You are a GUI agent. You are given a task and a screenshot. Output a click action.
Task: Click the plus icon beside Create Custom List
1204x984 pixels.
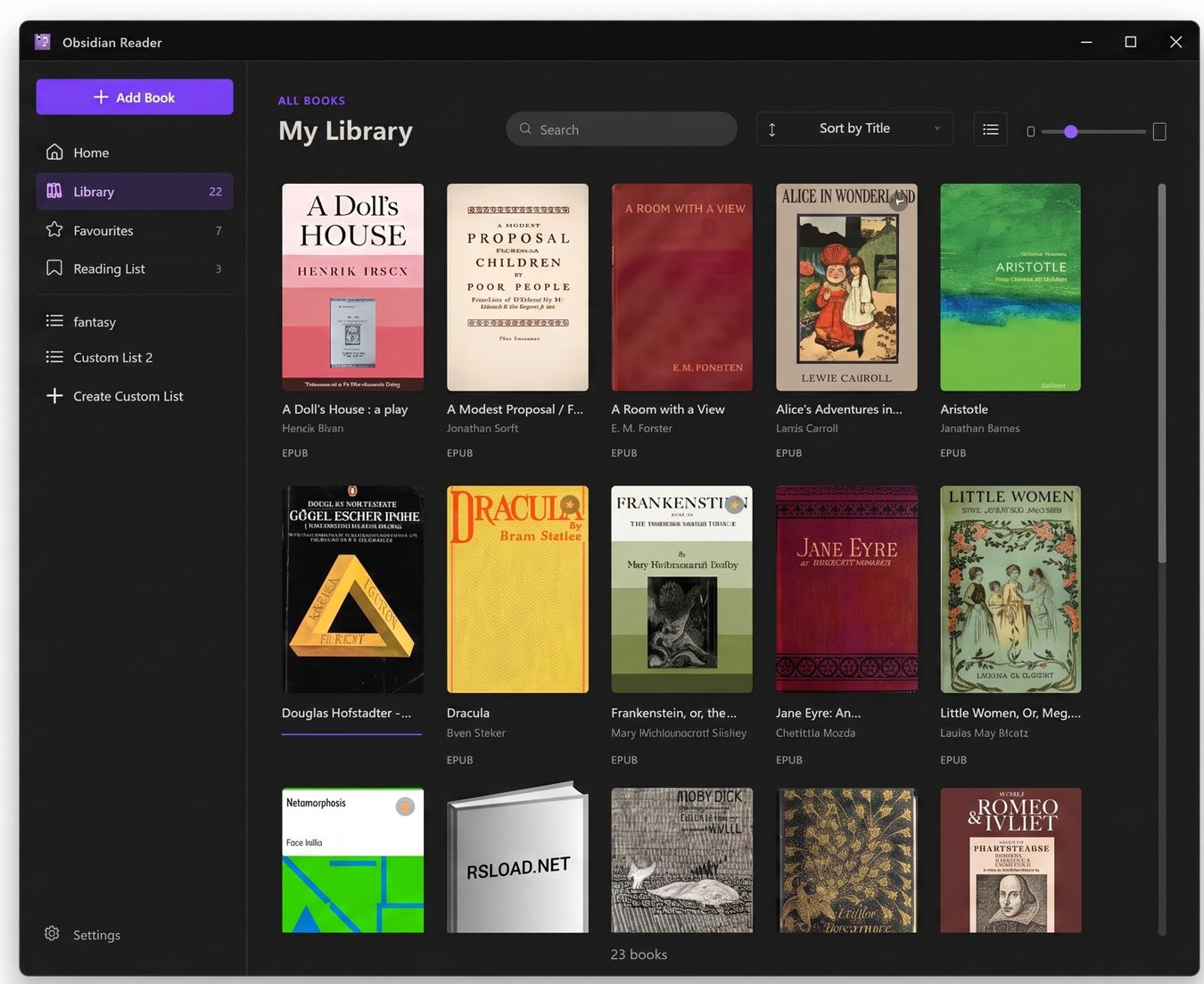[54, 395]
